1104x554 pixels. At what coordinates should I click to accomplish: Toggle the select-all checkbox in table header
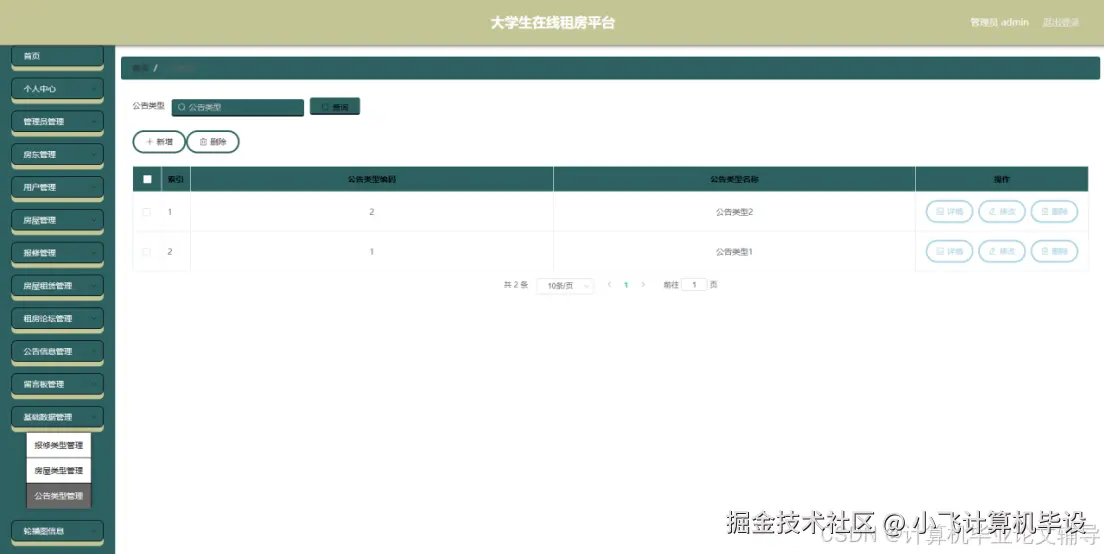pyautogui.click(x=147, y=179)
